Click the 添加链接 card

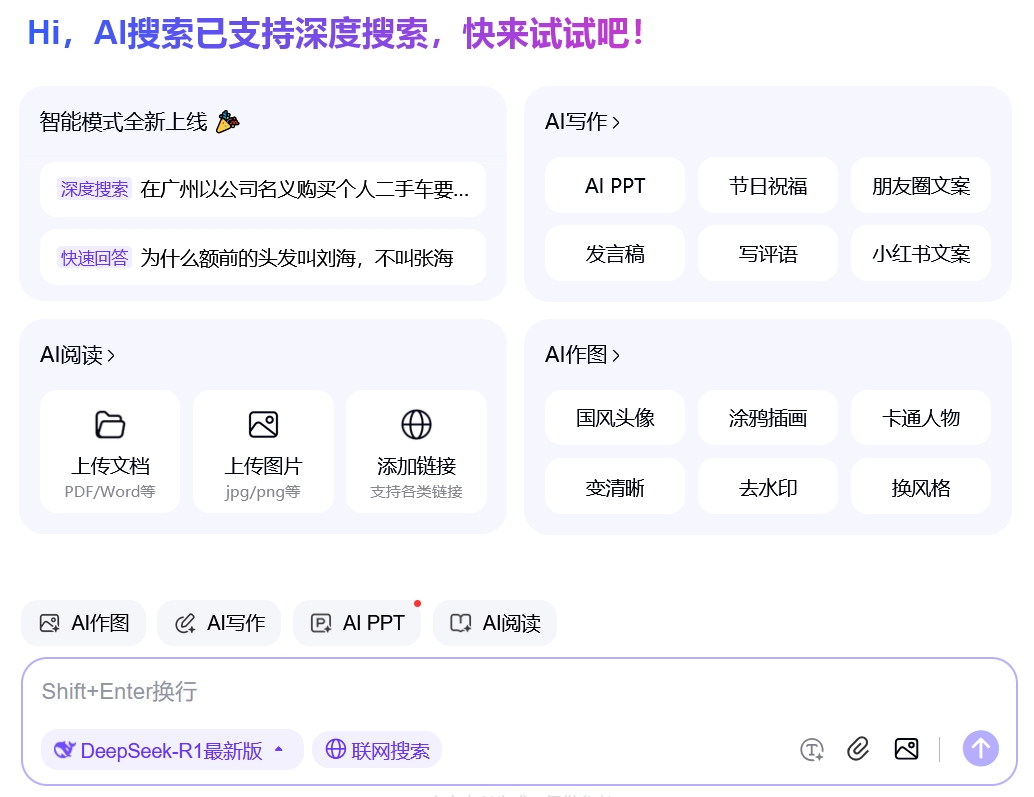[416, 452]
